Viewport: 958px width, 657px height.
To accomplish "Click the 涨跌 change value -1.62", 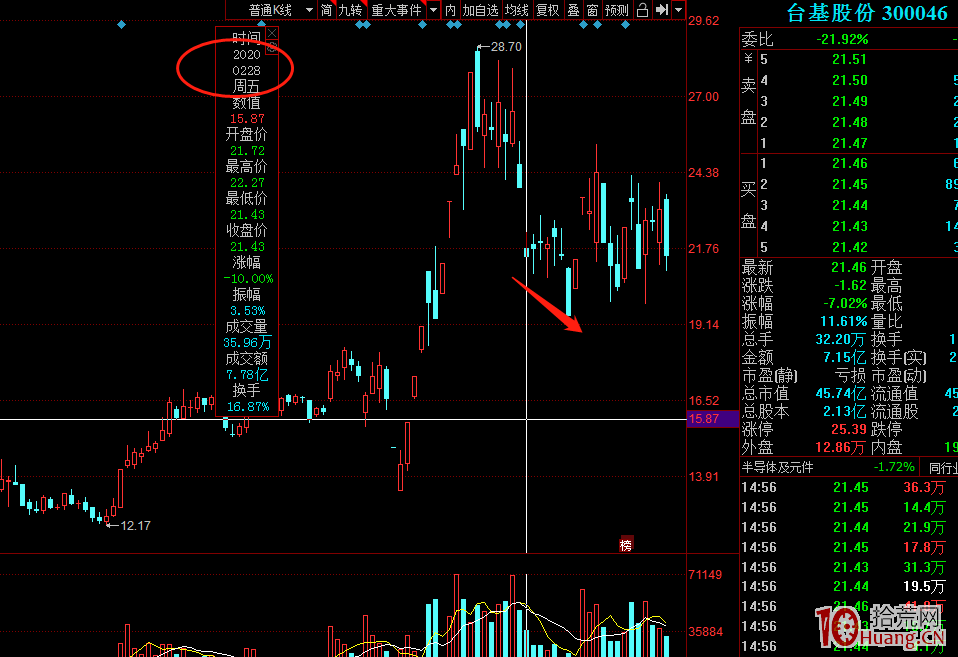I will coord(850,285).
